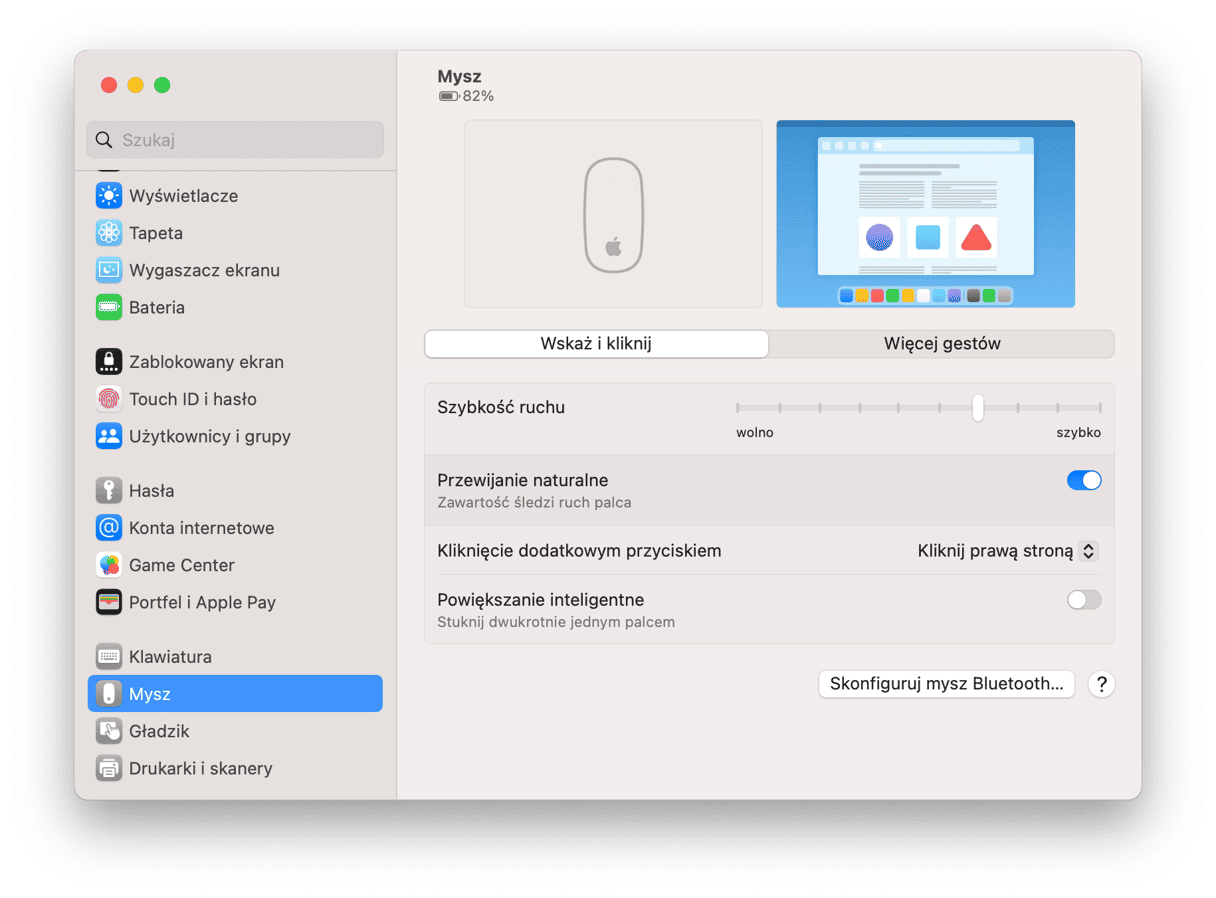Viewport: 1216px width, 898px height.
Task: Select the Tapeta flower icon
Action: pyautogui.click(x=108, y=233)
